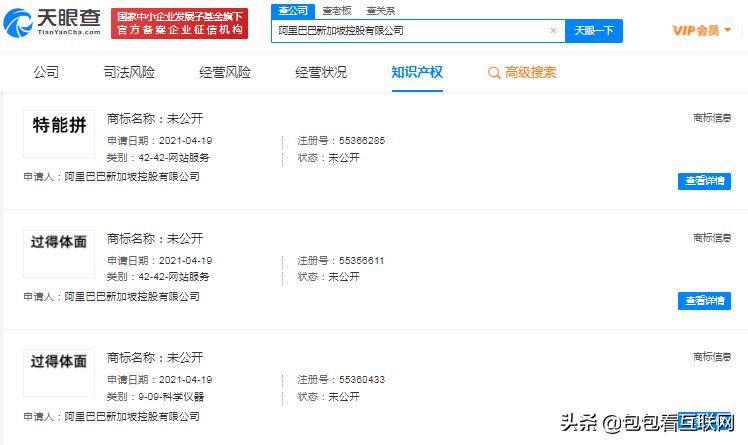Switch to the 司法风险 tab
The image size is (748, 445).
point(129,72)
